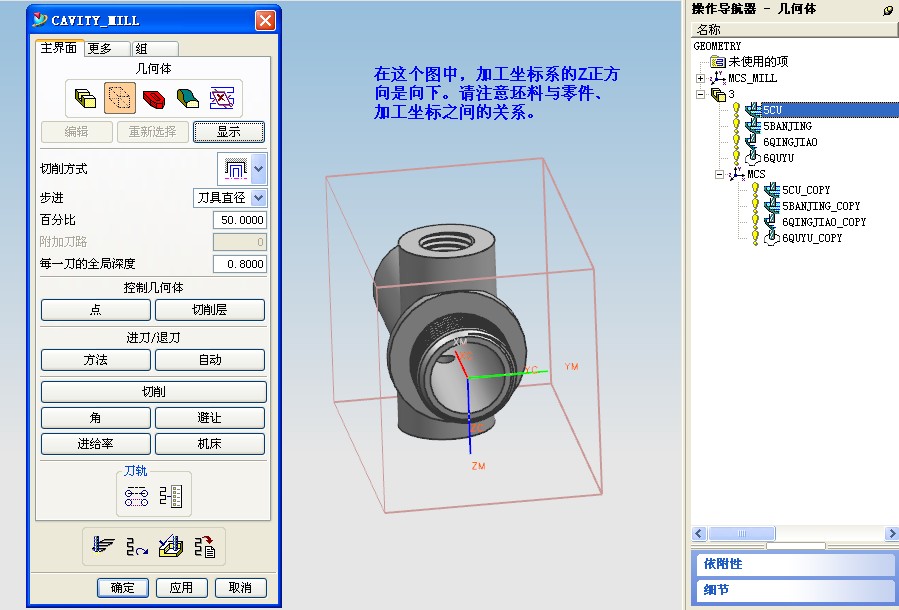Image resolution: width=899 pixels, height=610 pixels.
Task: Click the List tool path icon
Action: (x=205, y=546)
